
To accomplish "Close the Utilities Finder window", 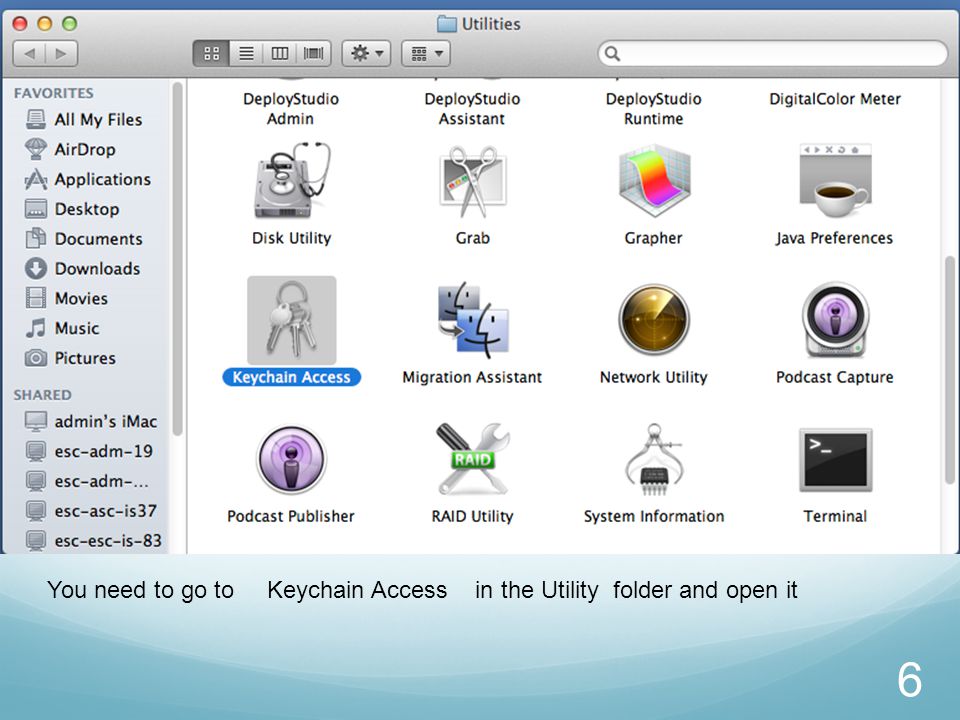I will [x=20, y=23].
